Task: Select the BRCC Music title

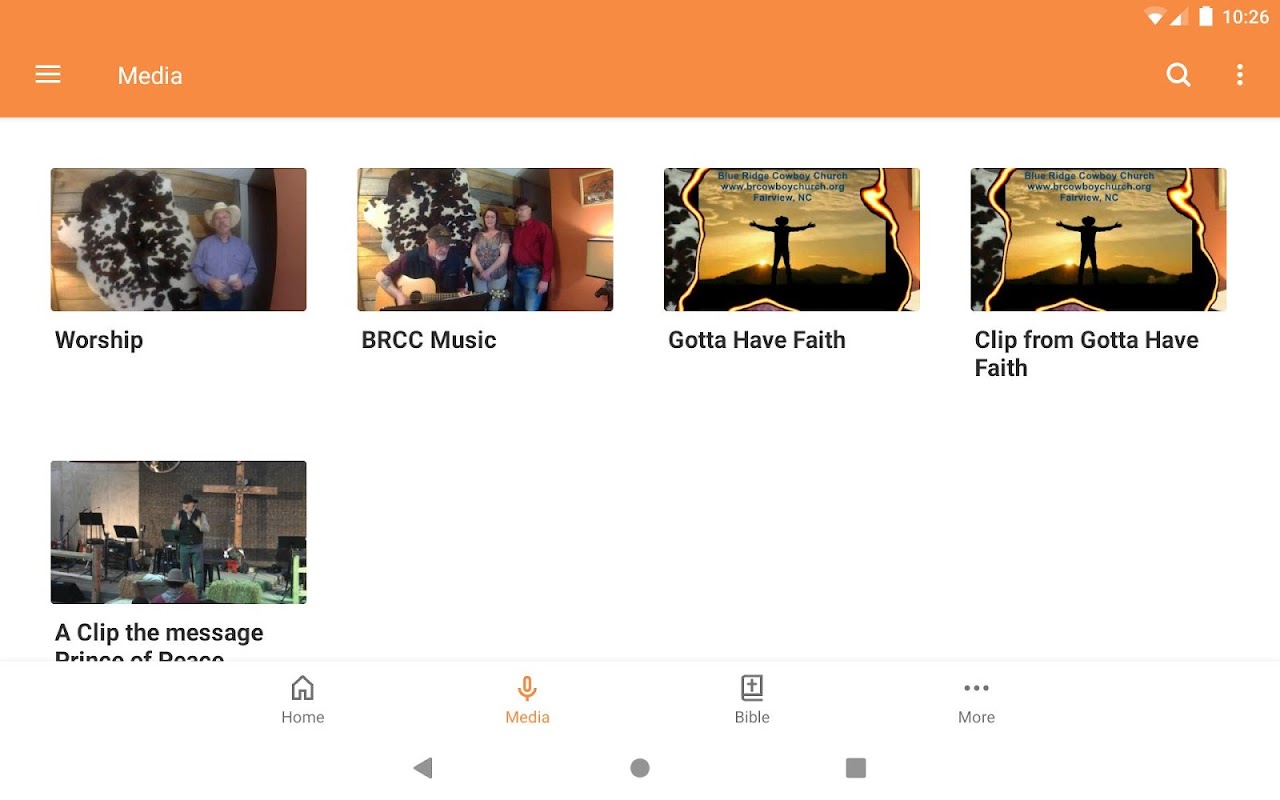Action: 429,340
